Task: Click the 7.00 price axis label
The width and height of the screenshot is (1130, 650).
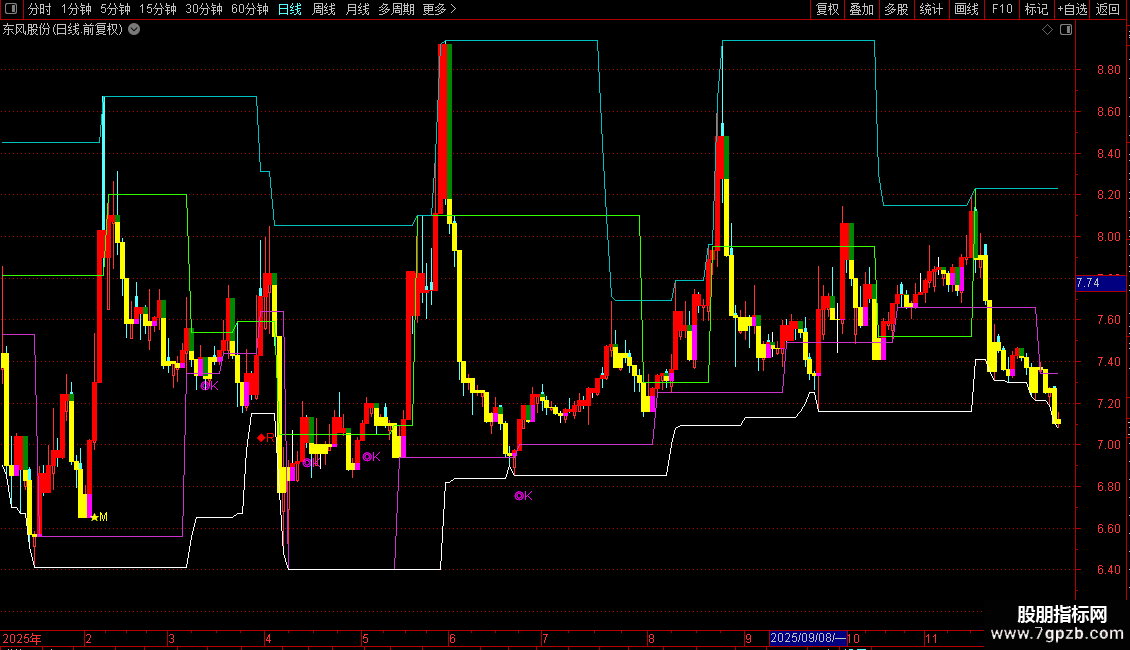Action: (x=1108, y=445)
